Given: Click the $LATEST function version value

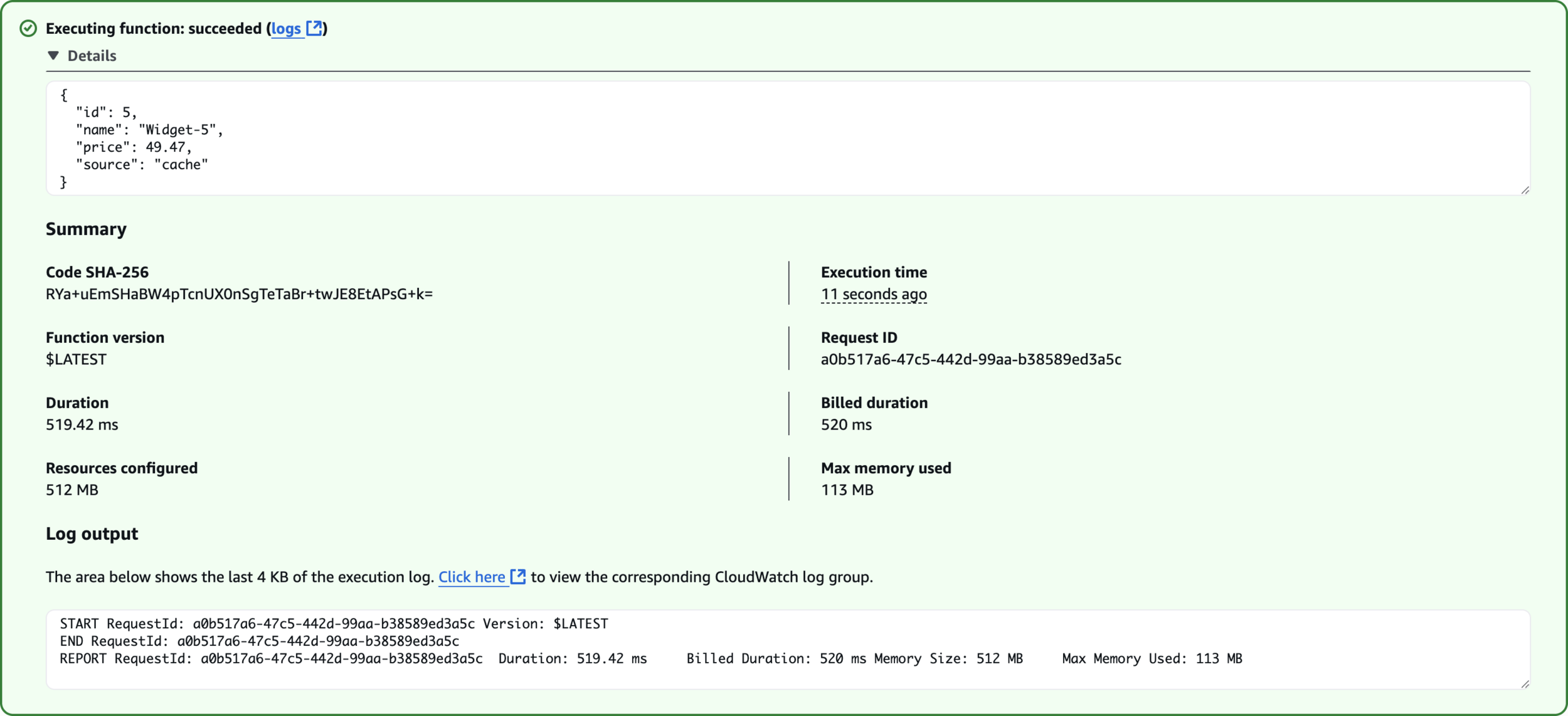Looking at the screenshot, I should (x=76, y=359).
